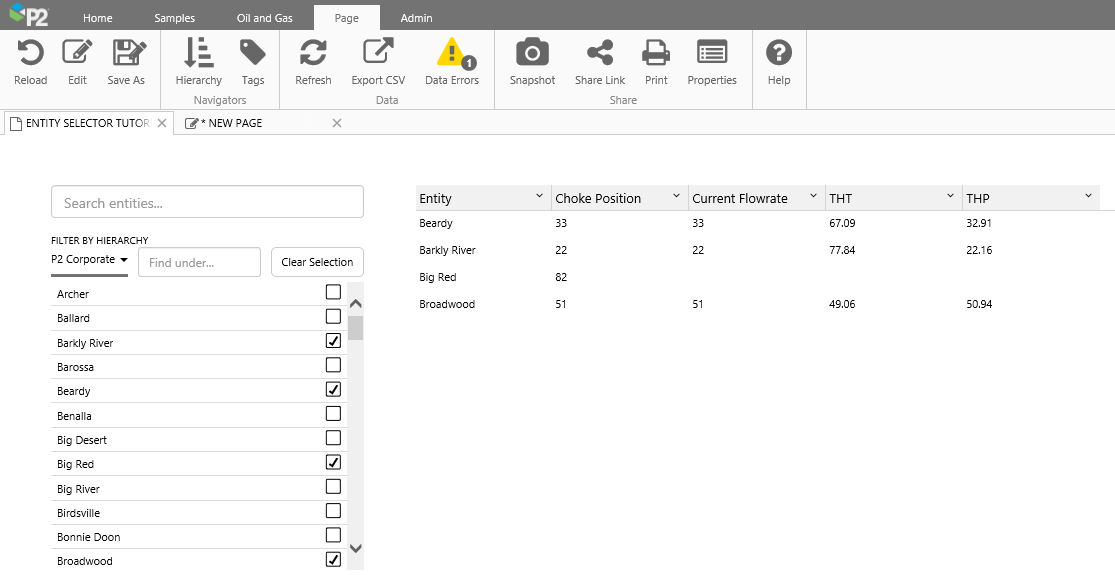The height and width of the screenshot is (575, 1115).
Task: Click the Reload icon in the ribbon
Action: coord(30,54)
